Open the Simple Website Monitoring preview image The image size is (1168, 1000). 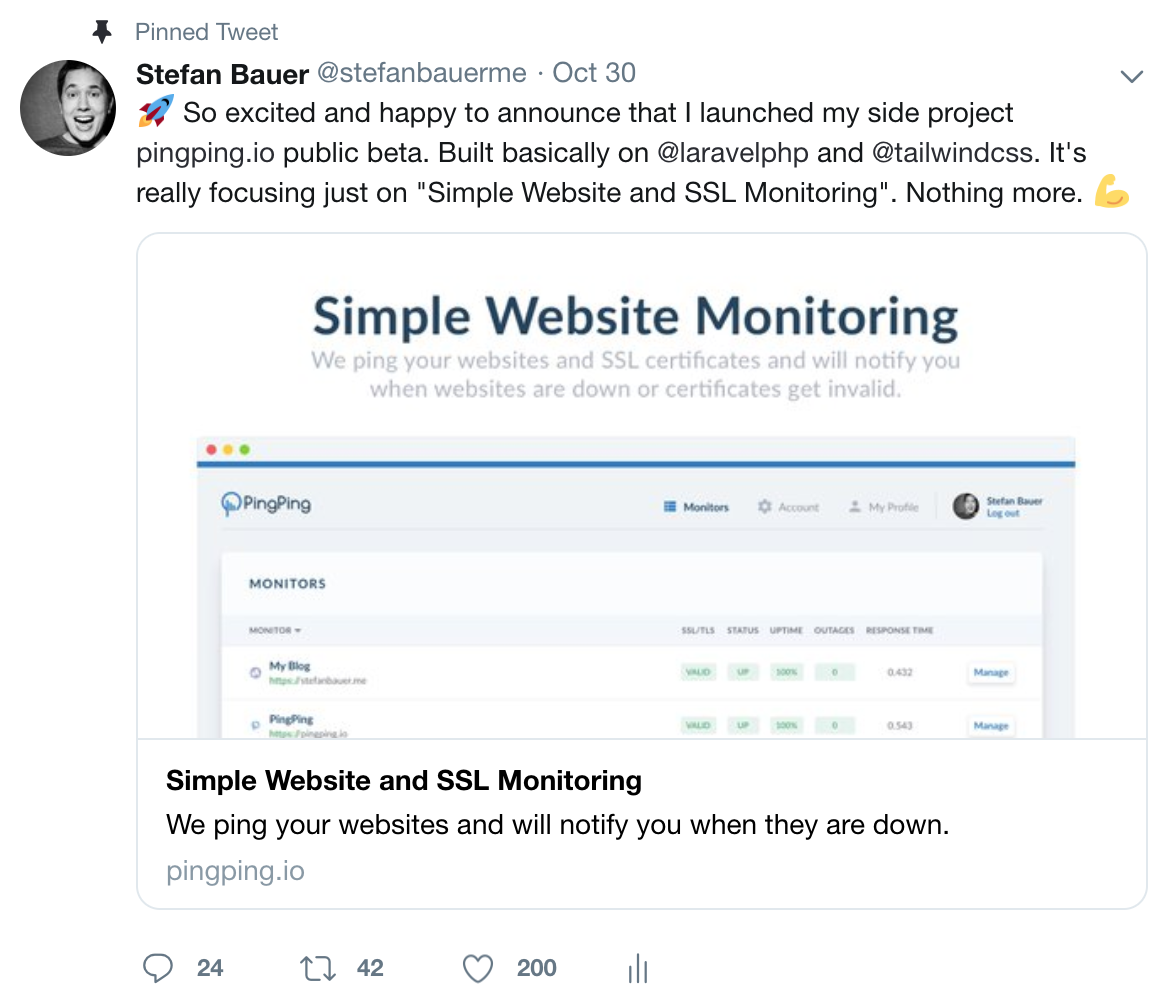click(x=641, y=486)
